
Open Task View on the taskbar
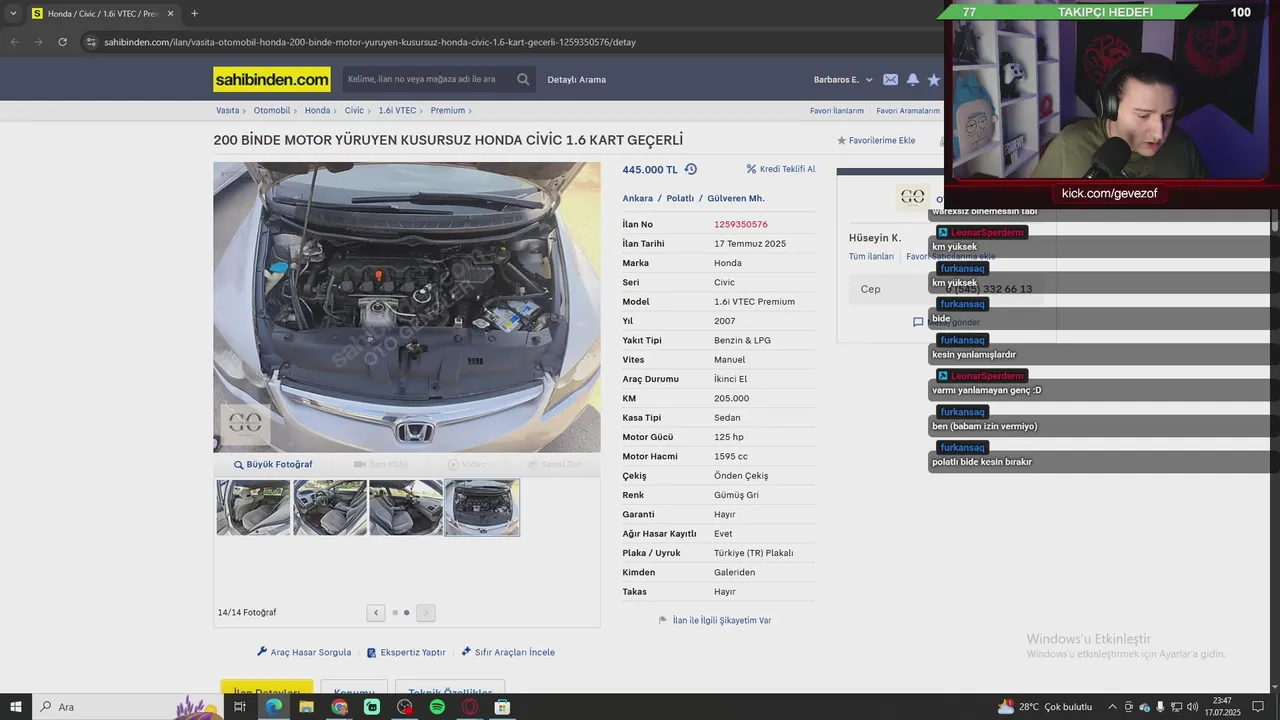click(240, 707)
